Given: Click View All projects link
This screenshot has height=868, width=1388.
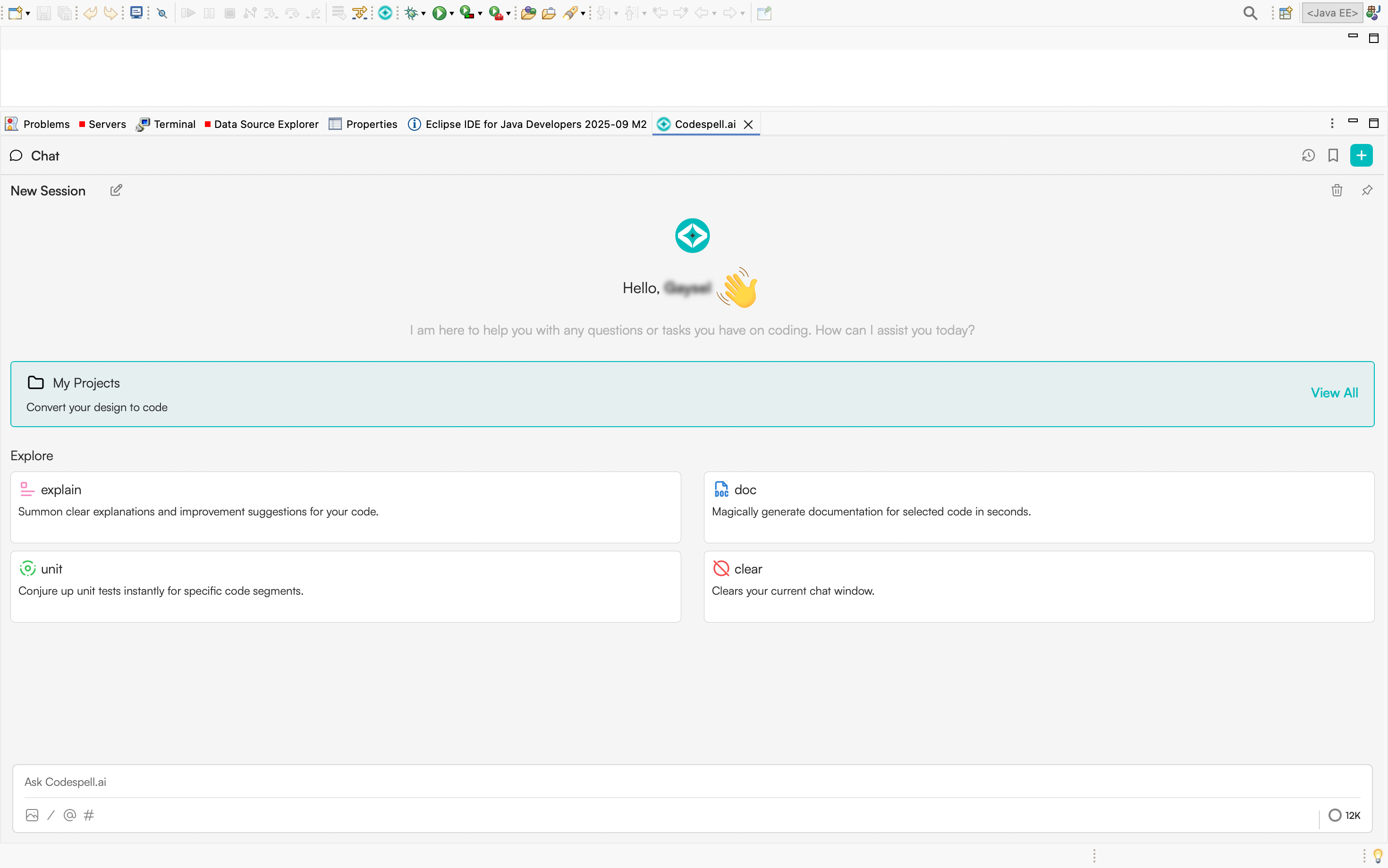Looking at the screenshot, I should (1334, 393).
